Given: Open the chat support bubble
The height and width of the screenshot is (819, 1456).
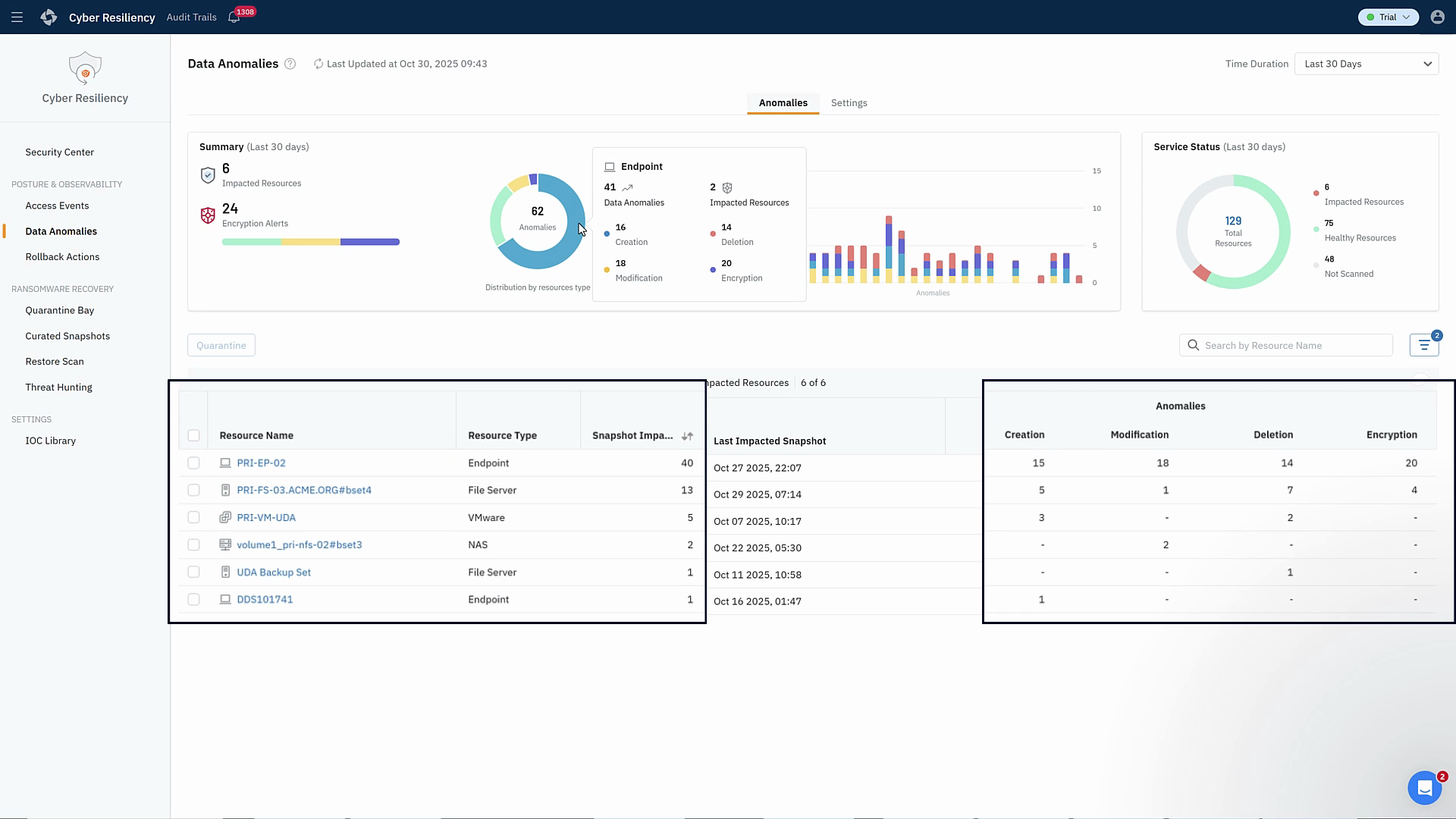Looking at the screenshot, I should [1426, 788].
